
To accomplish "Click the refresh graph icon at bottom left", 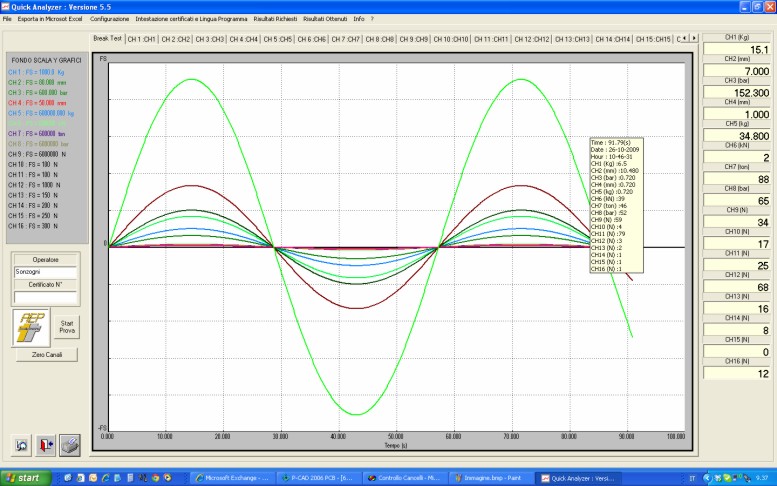I will tap(20, 443).
